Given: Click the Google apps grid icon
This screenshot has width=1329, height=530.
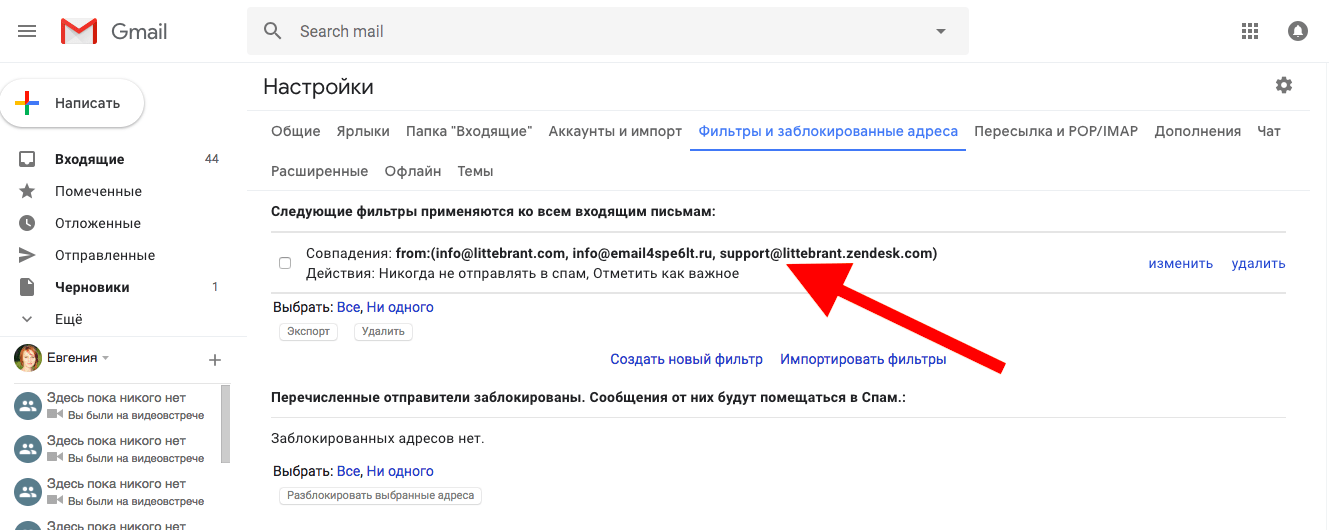Looking at the screenshot, I should [x=1249, y=31].
